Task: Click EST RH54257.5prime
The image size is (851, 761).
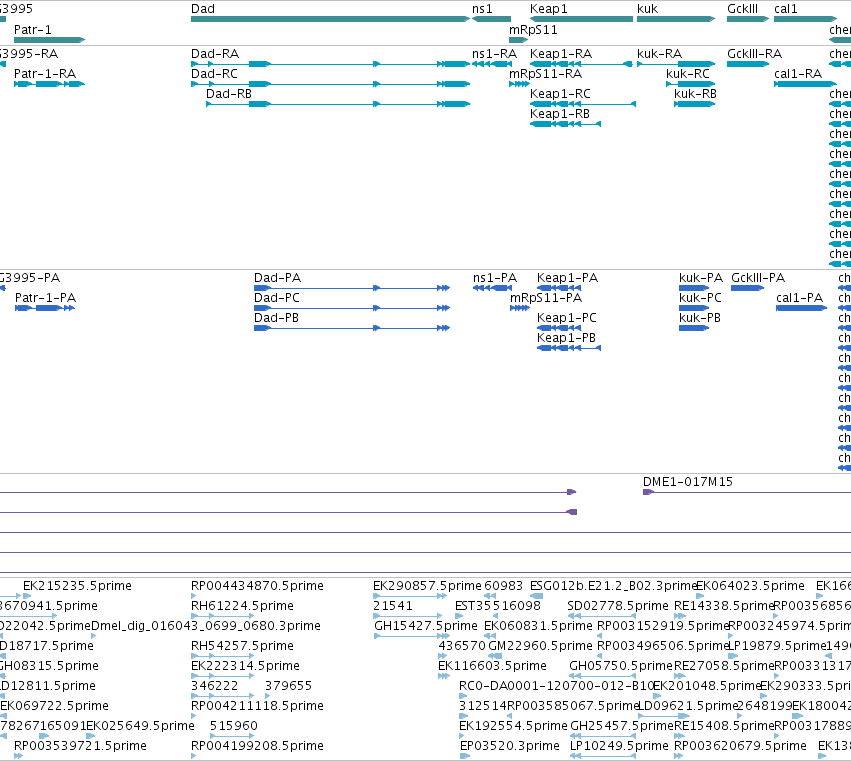Action: click(242, 646)
